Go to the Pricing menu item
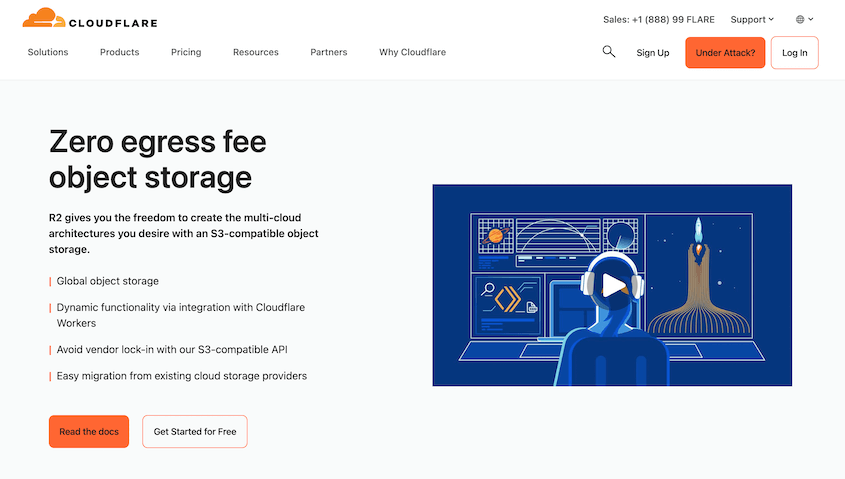Image resolution: width=845 pixels, height=479 pixels. tap(186, 52)
